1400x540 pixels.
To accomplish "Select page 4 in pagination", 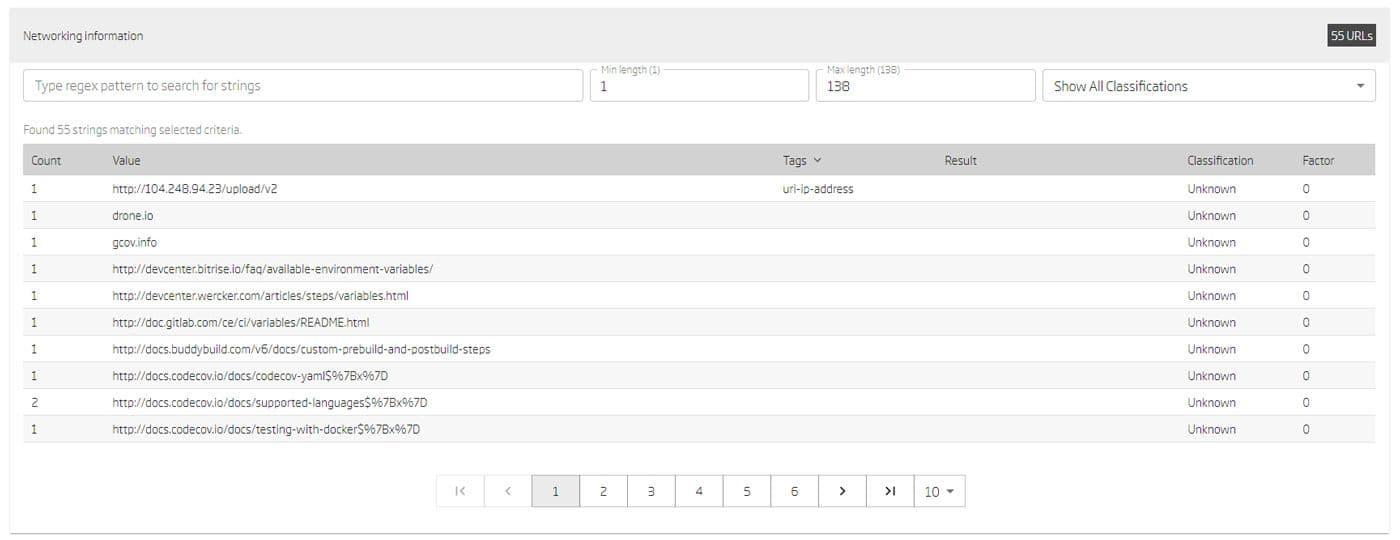I will click(699, 491).
